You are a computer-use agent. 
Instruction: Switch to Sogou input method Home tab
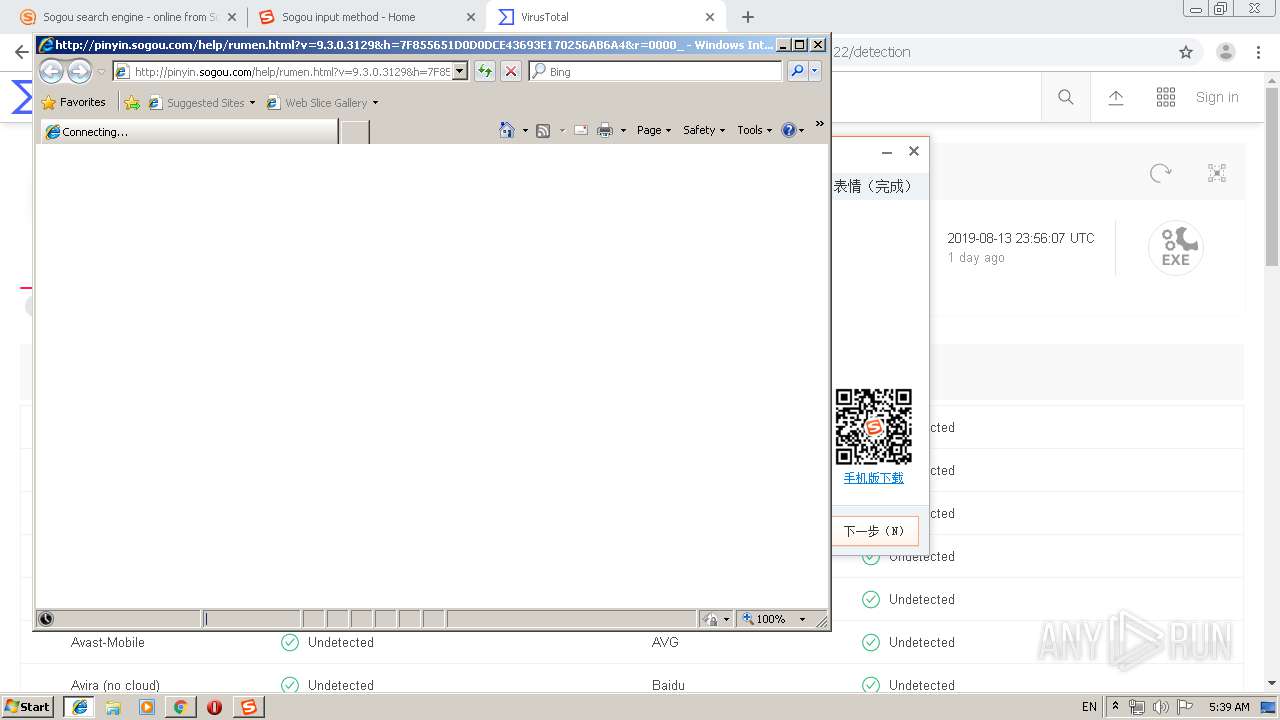[366, 17]
